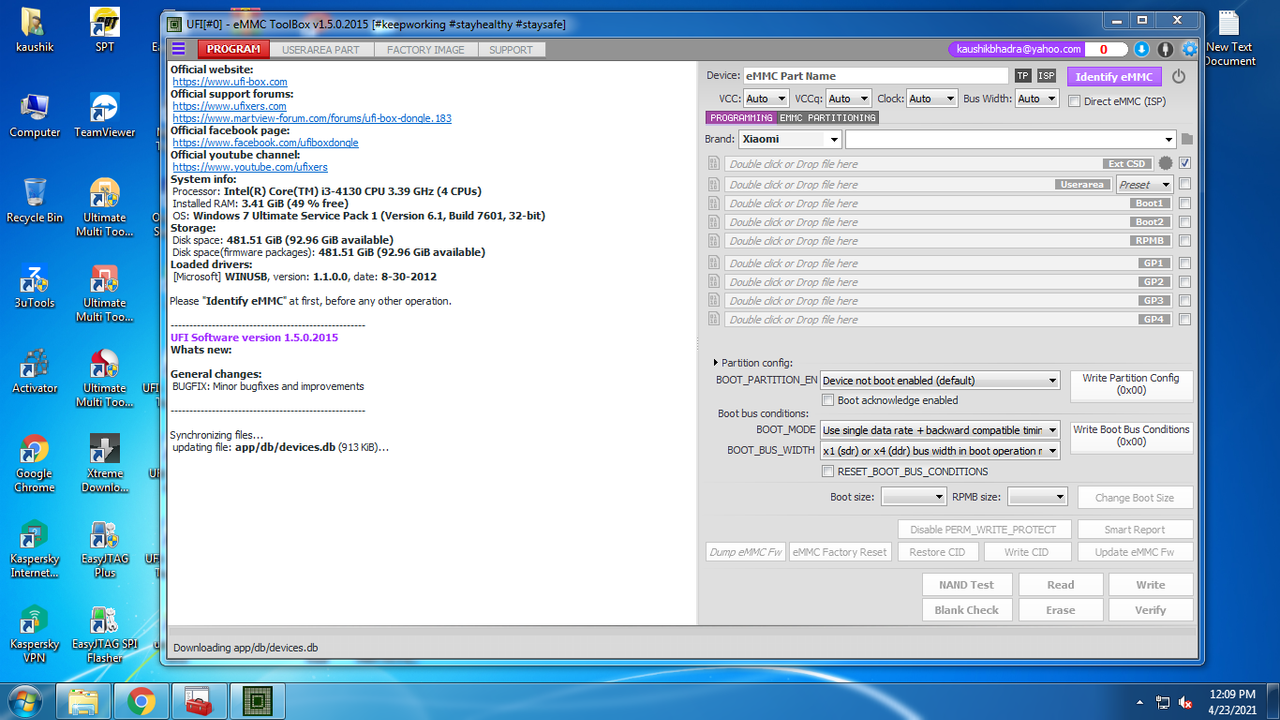Screen dimensions: 1280x720
Task: Open the VCC voltage dropdown
Action: (x=765, y=98)
